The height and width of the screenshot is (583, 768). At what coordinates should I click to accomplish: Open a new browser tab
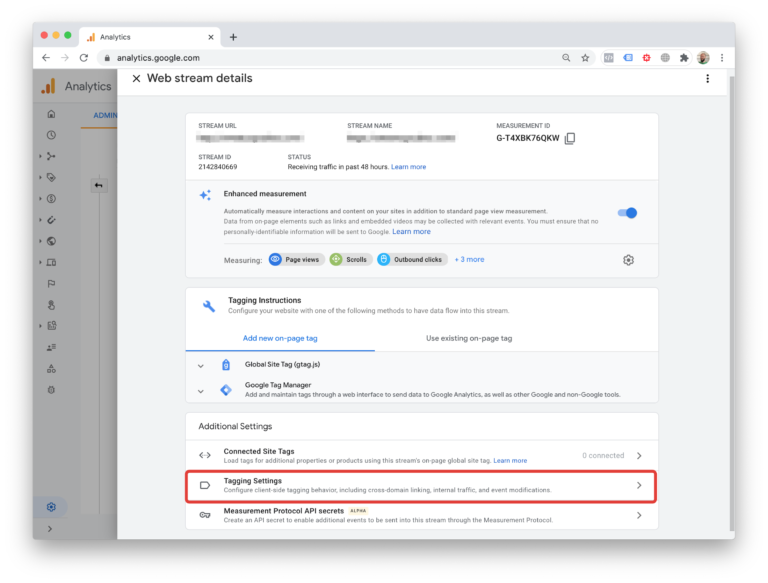pyautogui.click(x=233, y=37)
